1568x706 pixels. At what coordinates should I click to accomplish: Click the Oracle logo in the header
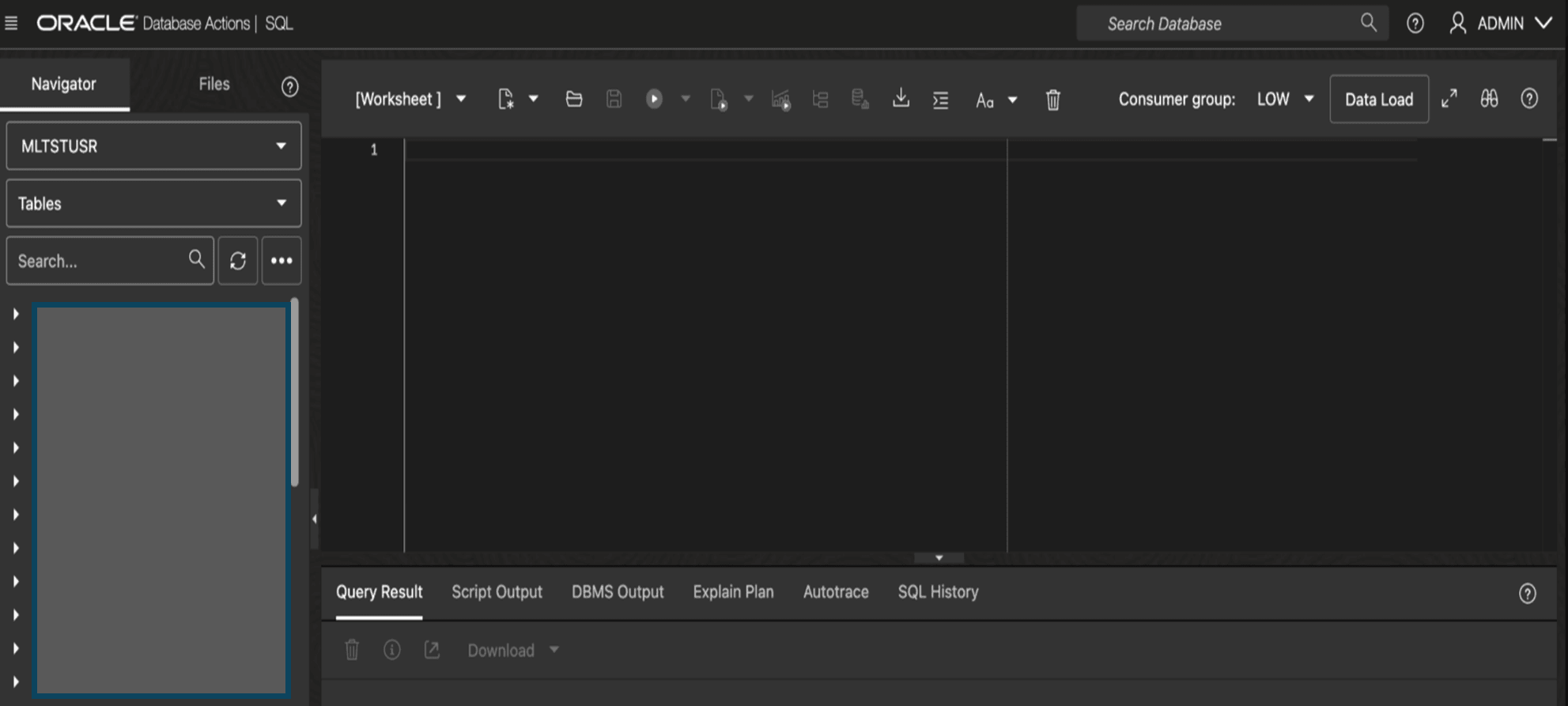point(86,24)
